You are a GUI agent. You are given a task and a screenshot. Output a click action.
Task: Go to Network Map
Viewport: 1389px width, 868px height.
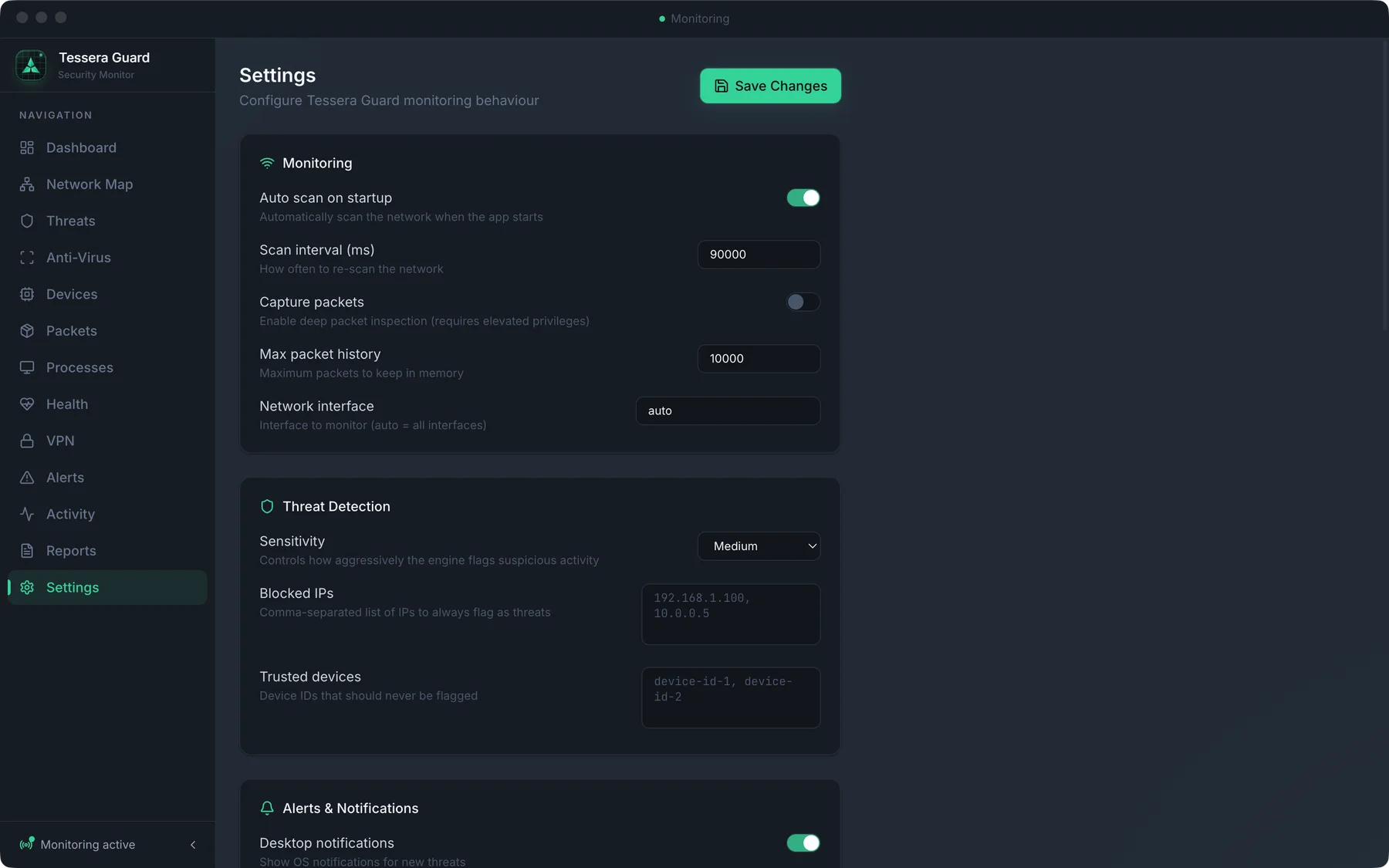107,184
